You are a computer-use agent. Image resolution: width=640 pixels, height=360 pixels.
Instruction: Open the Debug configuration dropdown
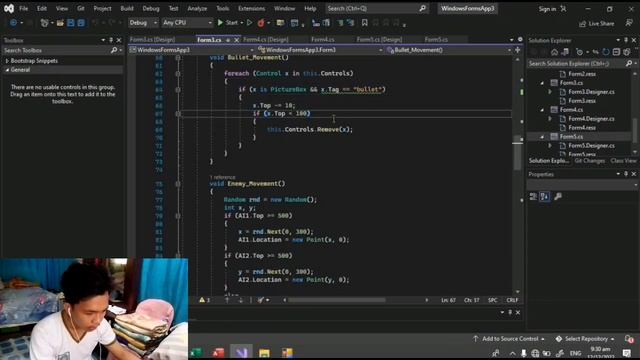(x=143, y=23)
